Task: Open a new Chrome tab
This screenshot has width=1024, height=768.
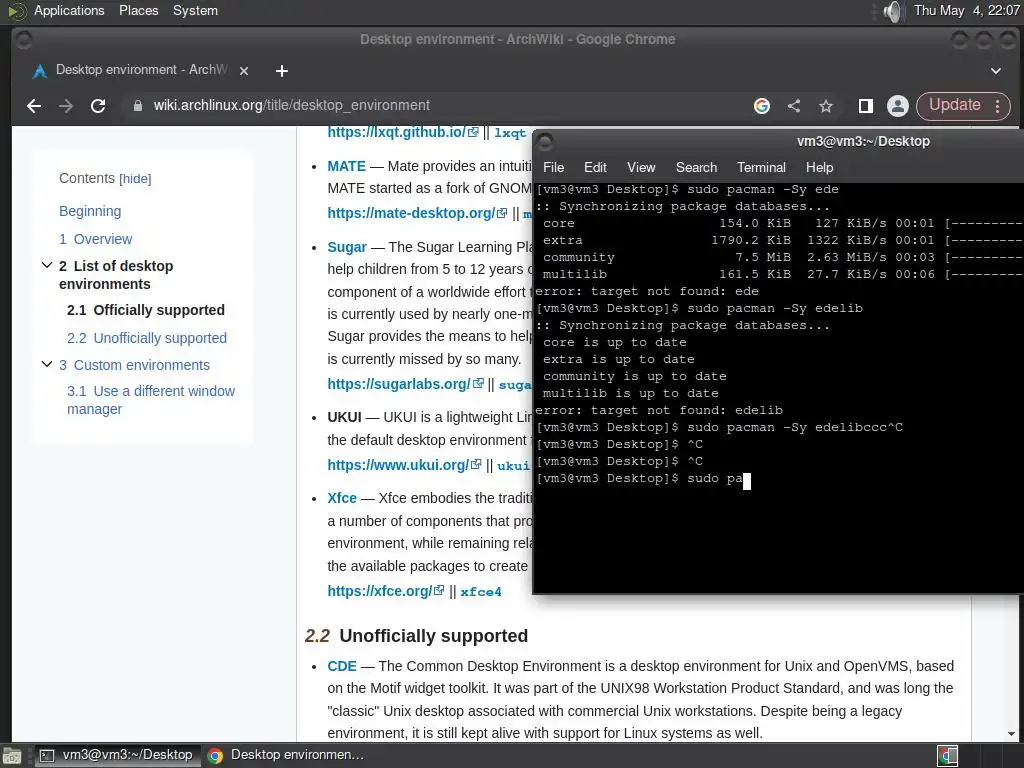Action: [x=281, y=71]
